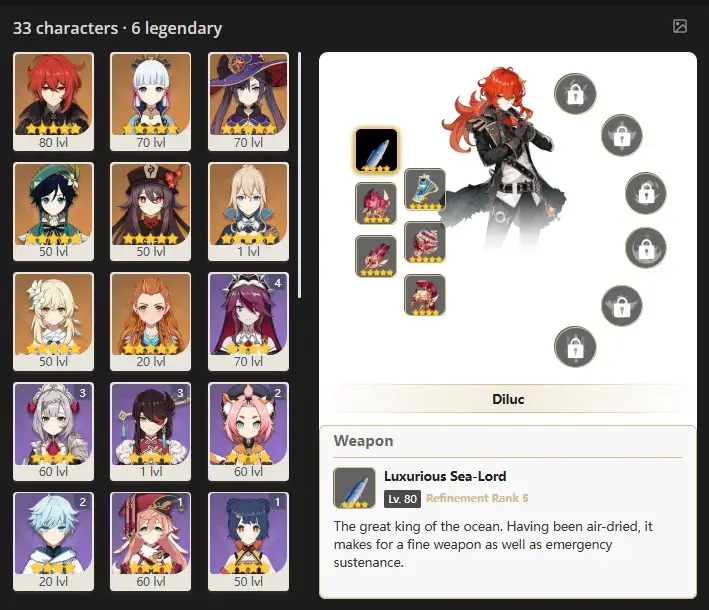Click the Diluc name banner
The height and width of the screenshot is (610, 709).
pos(508,399)
